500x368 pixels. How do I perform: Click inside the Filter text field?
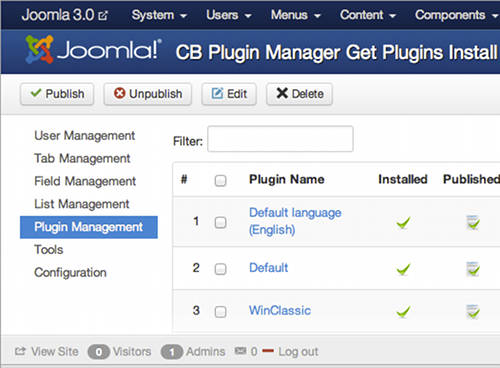click(x=280, y=139)
